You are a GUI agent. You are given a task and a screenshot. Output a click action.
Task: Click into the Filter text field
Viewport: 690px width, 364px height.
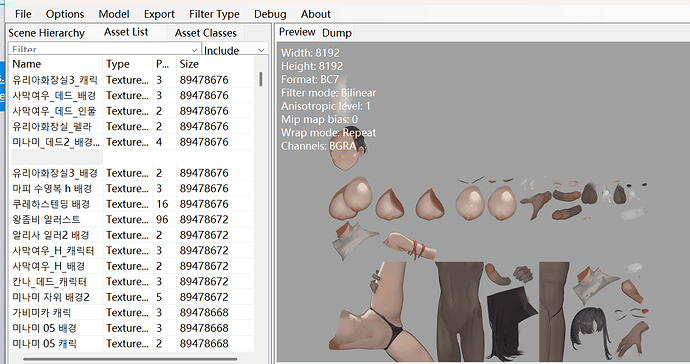point(99,49)
